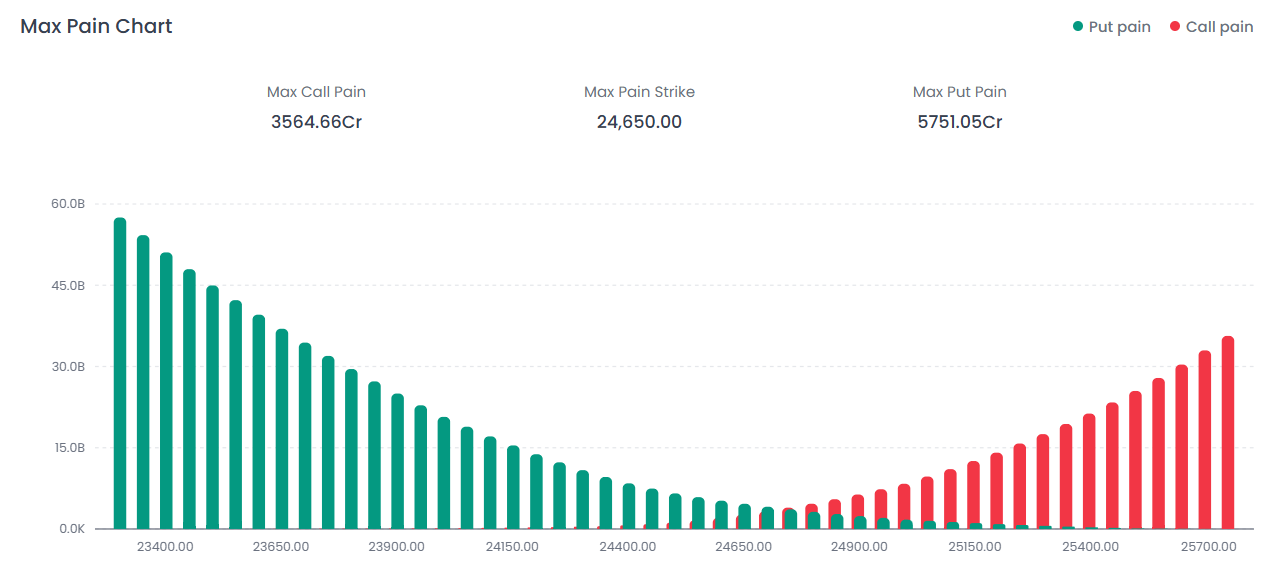
Task: Click the Max Pain Strike value 24,650.00
Action: (x=639, y=122)
